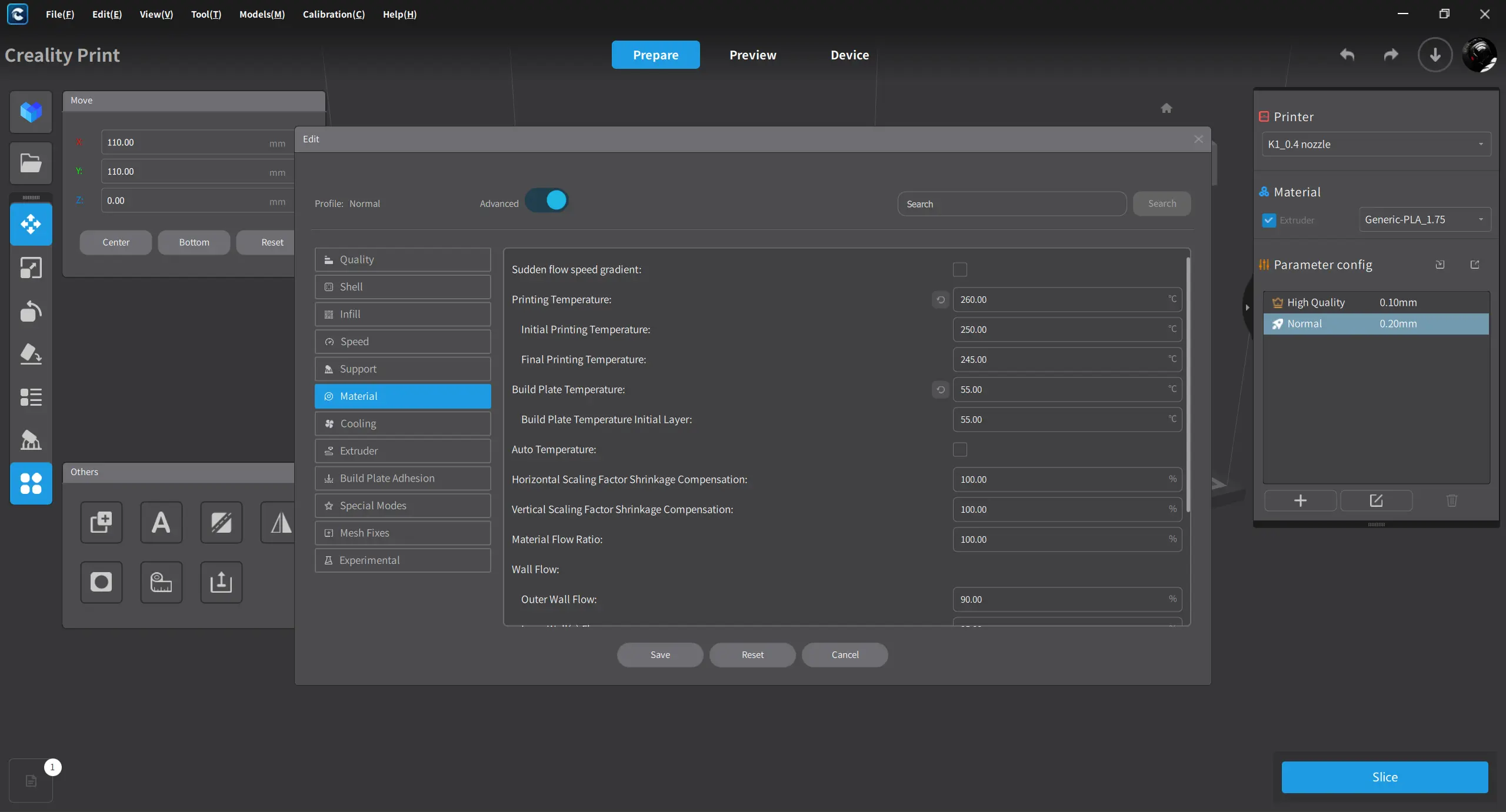Click the settings list vertical scrollbar

1188,385
